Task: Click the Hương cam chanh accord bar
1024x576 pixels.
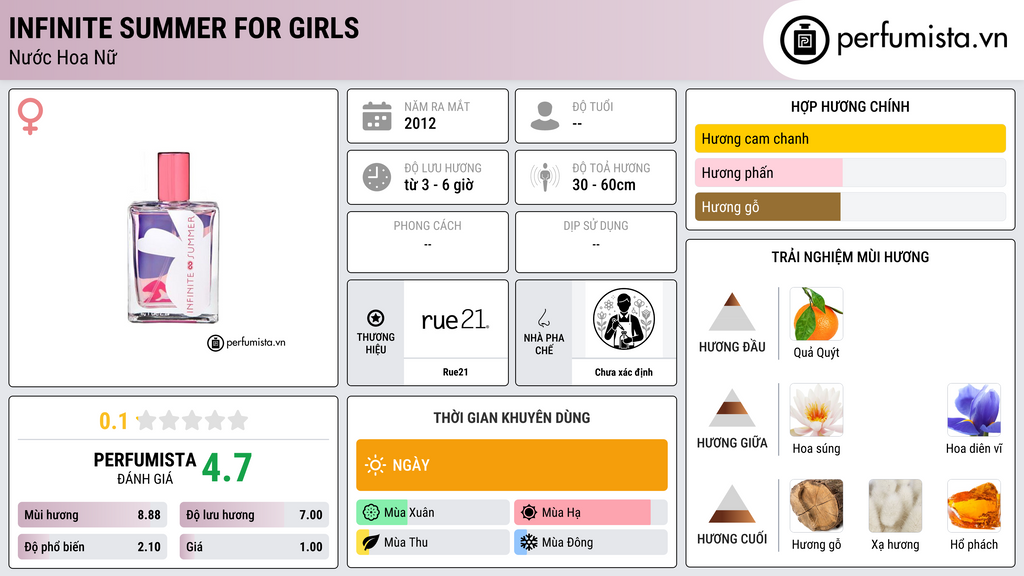Action: pos(850,138)
